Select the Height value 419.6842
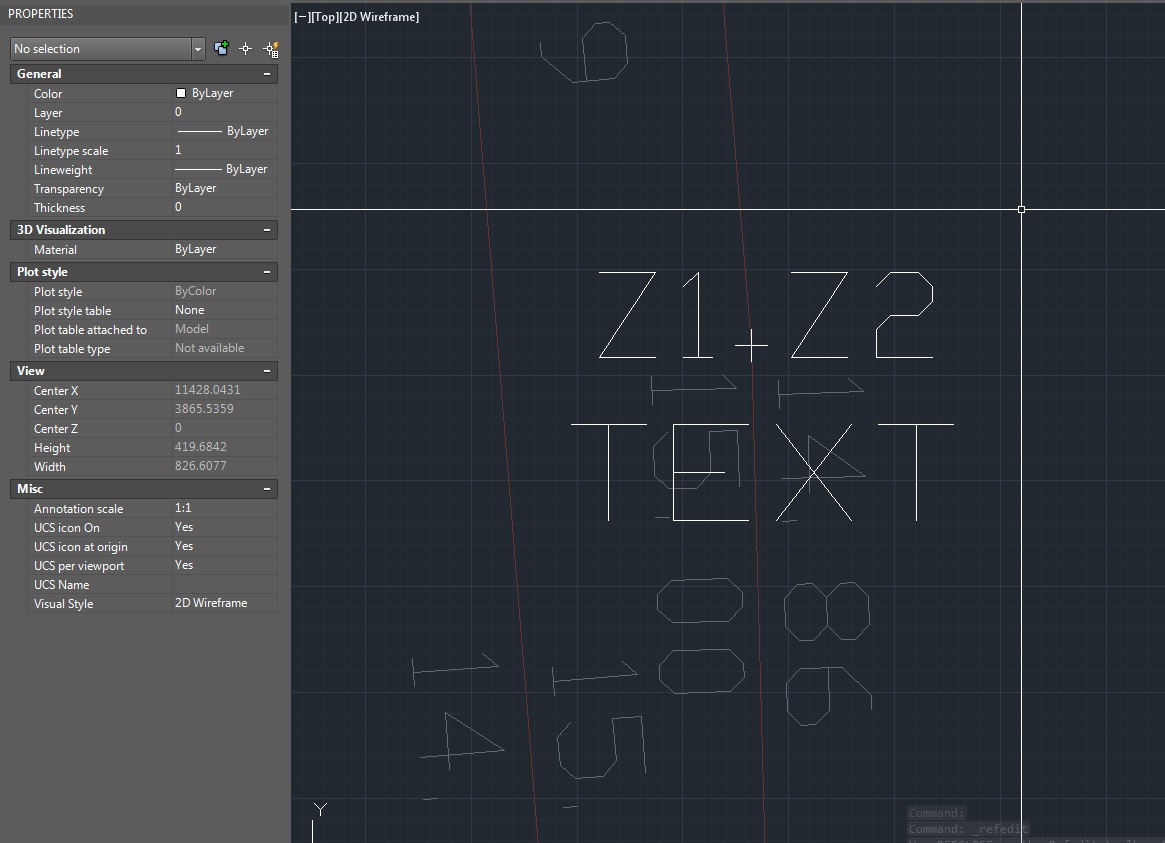This screenshot has height=843, width=1165. 201,447
